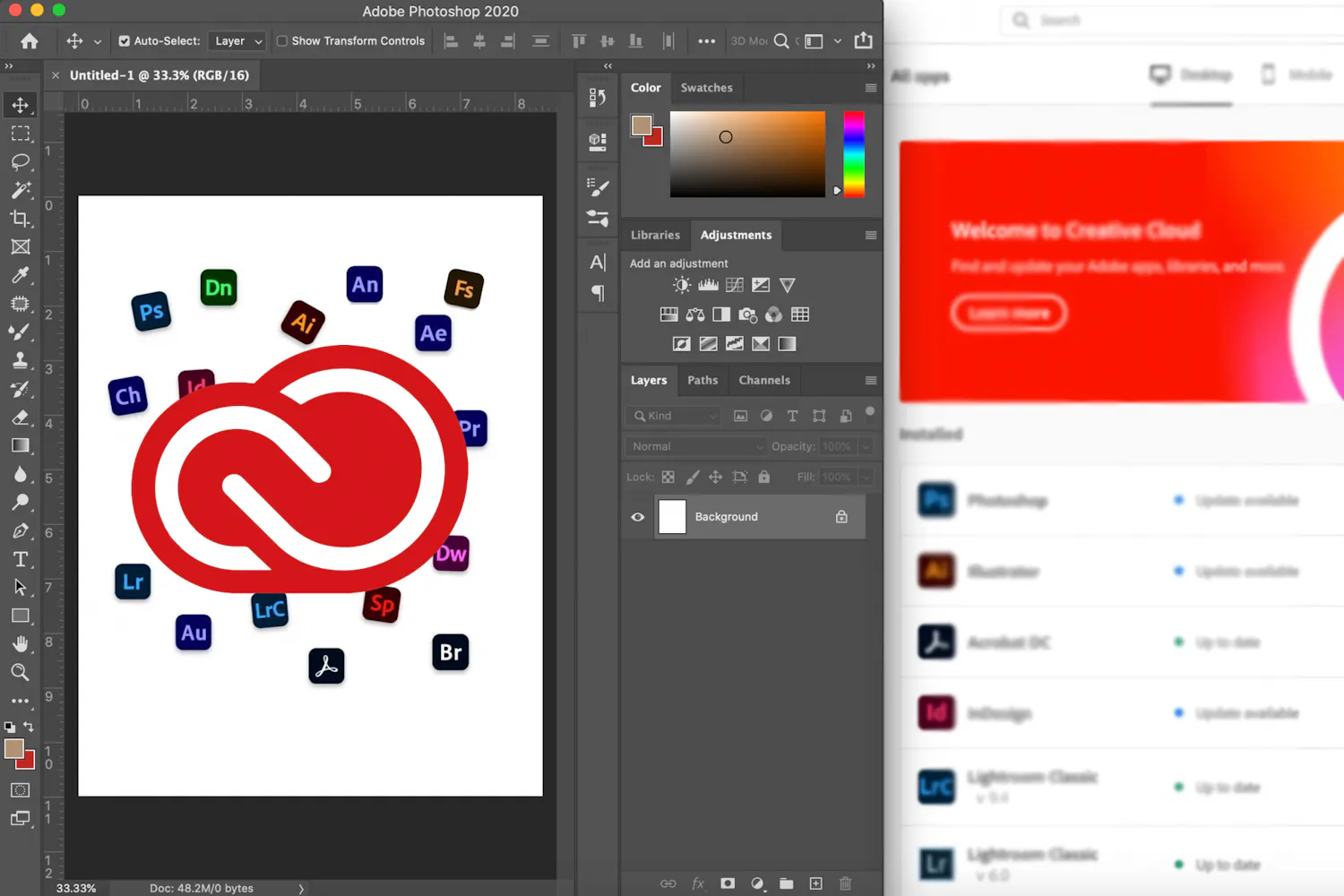
Task: Add a Photo Filter adjustment
Action: pos(747,314)
